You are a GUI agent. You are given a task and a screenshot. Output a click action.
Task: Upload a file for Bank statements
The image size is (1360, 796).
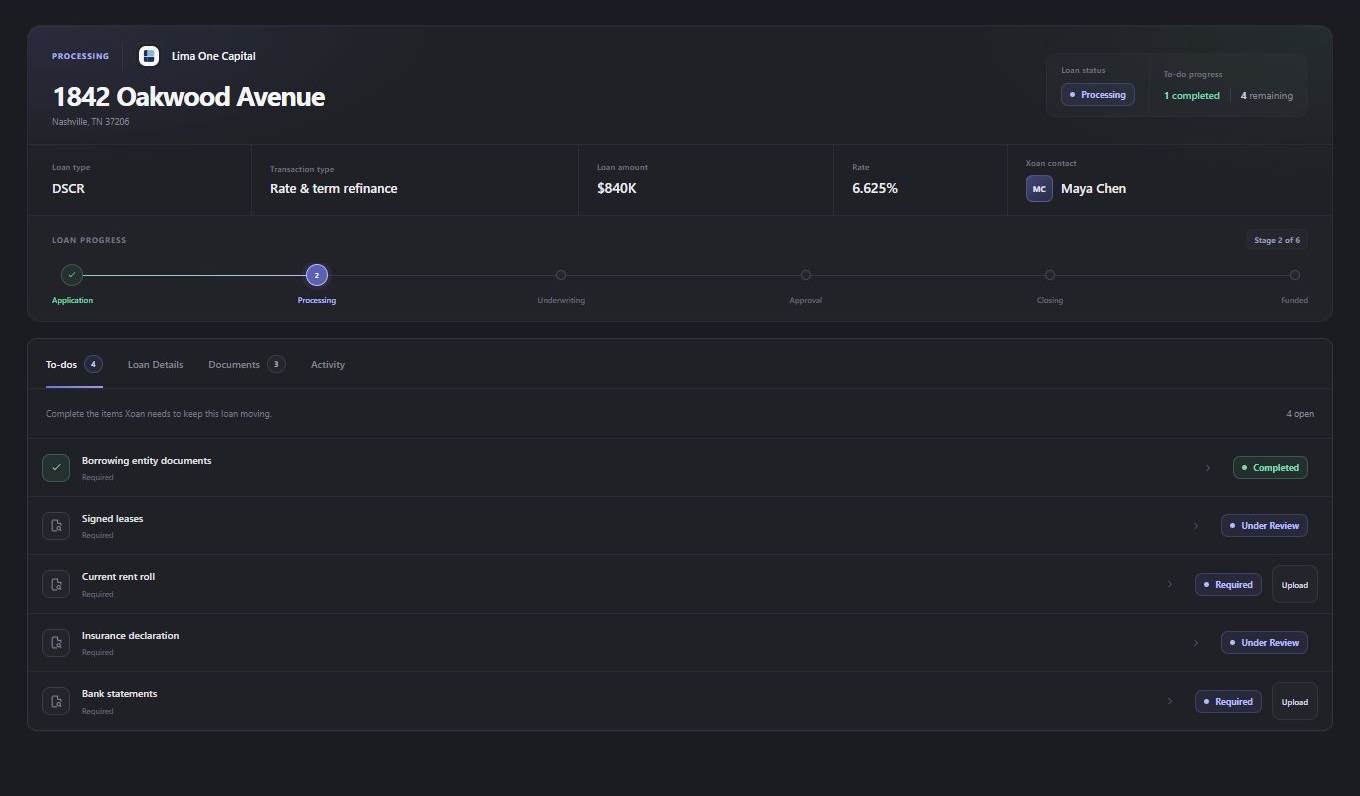(x=1295, y=702)
